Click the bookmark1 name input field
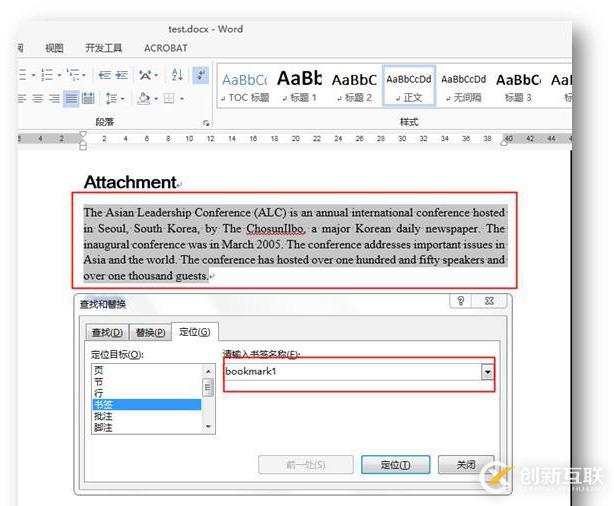 point(353,372)
